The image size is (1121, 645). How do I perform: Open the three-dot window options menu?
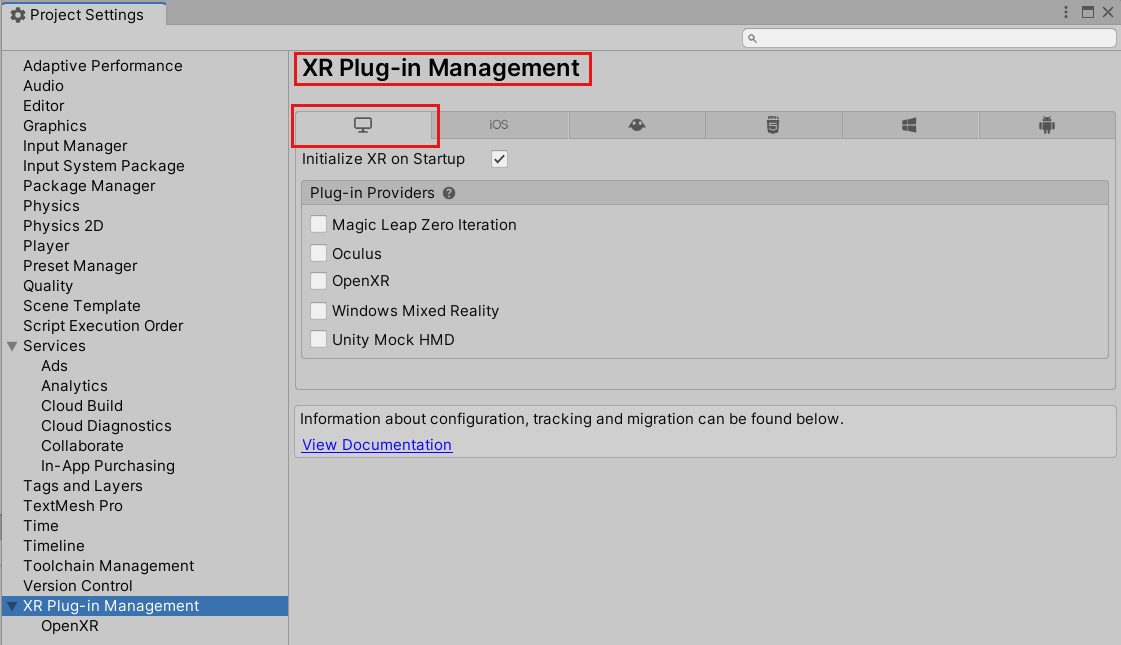coord(1065,11)
